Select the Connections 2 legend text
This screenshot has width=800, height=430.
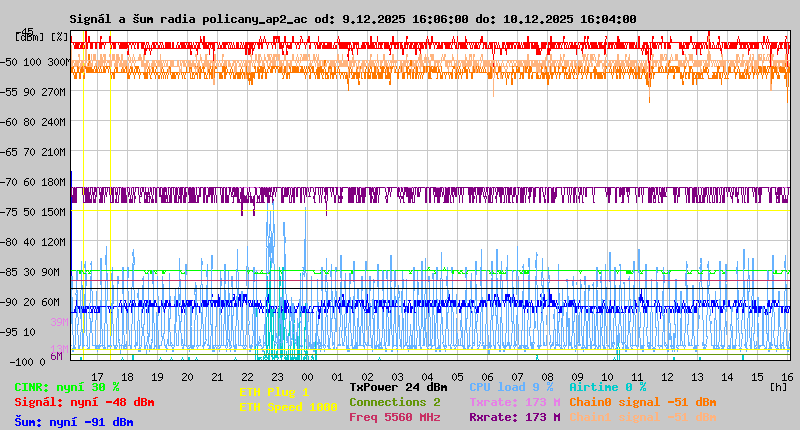[394, 402]
